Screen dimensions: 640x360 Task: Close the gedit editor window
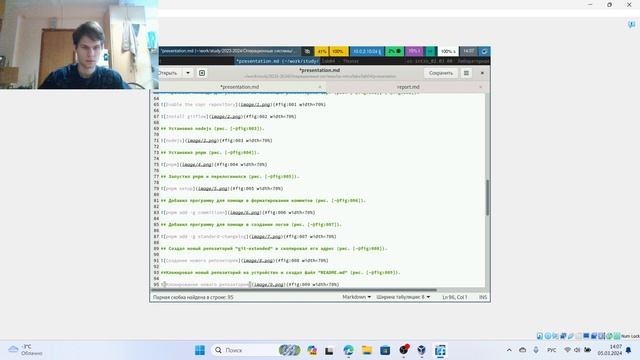click(x=482, y=73)
